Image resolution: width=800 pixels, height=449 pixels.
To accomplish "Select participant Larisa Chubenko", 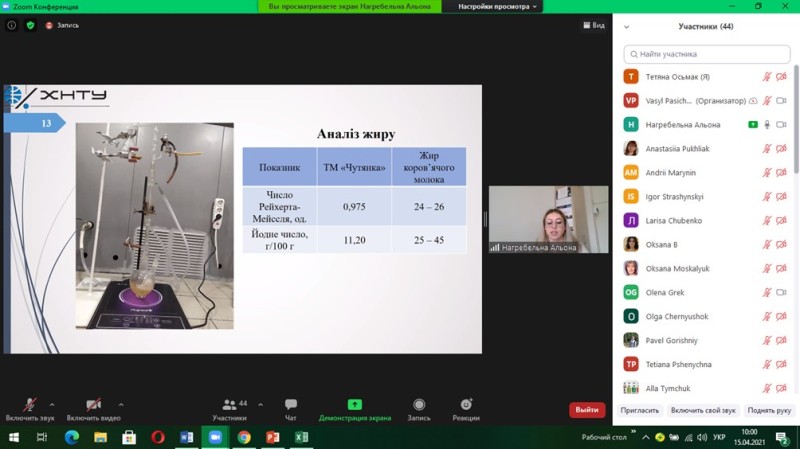I will point(704,220).
